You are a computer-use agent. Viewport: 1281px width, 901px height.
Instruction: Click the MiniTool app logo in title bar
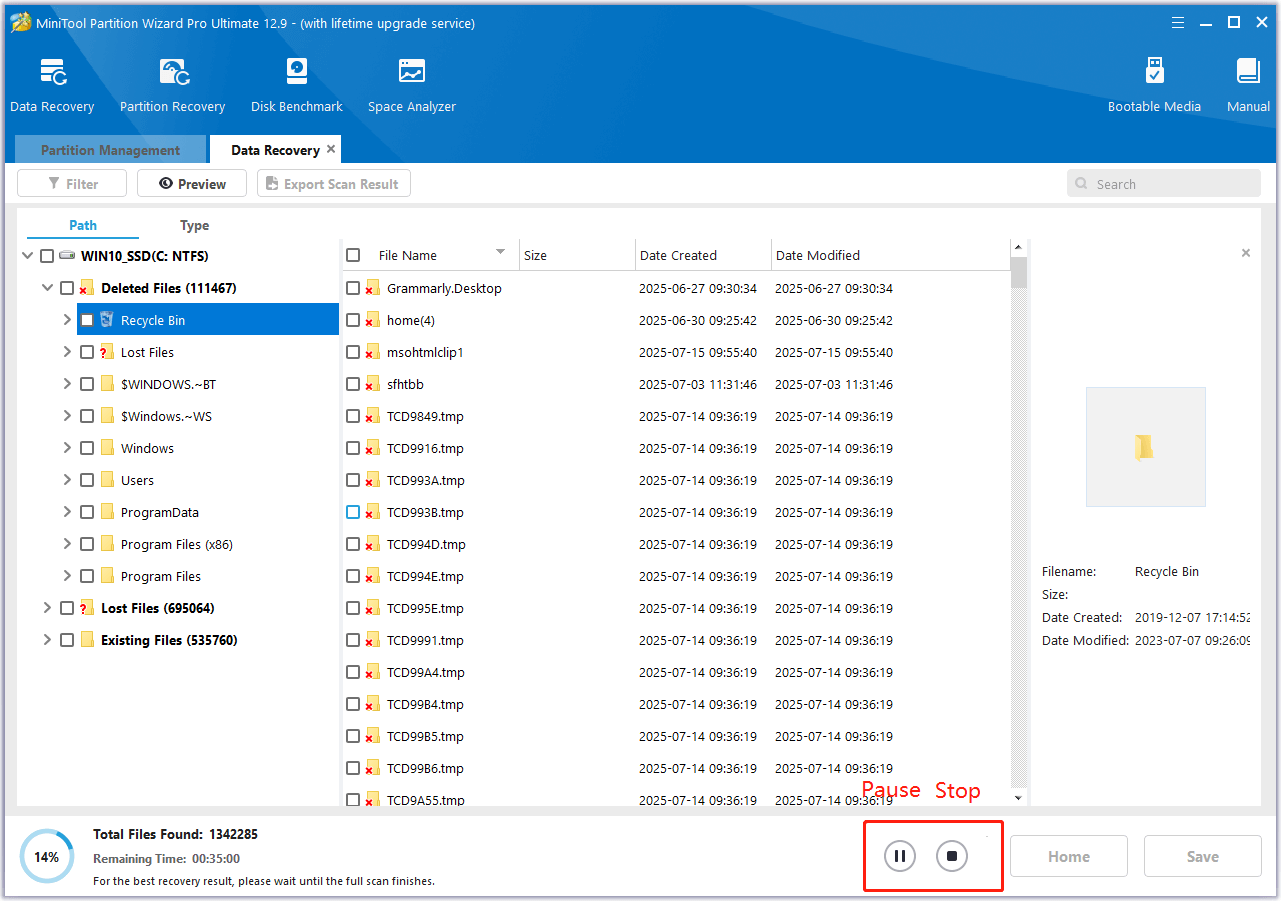click(x=20, y=22)
